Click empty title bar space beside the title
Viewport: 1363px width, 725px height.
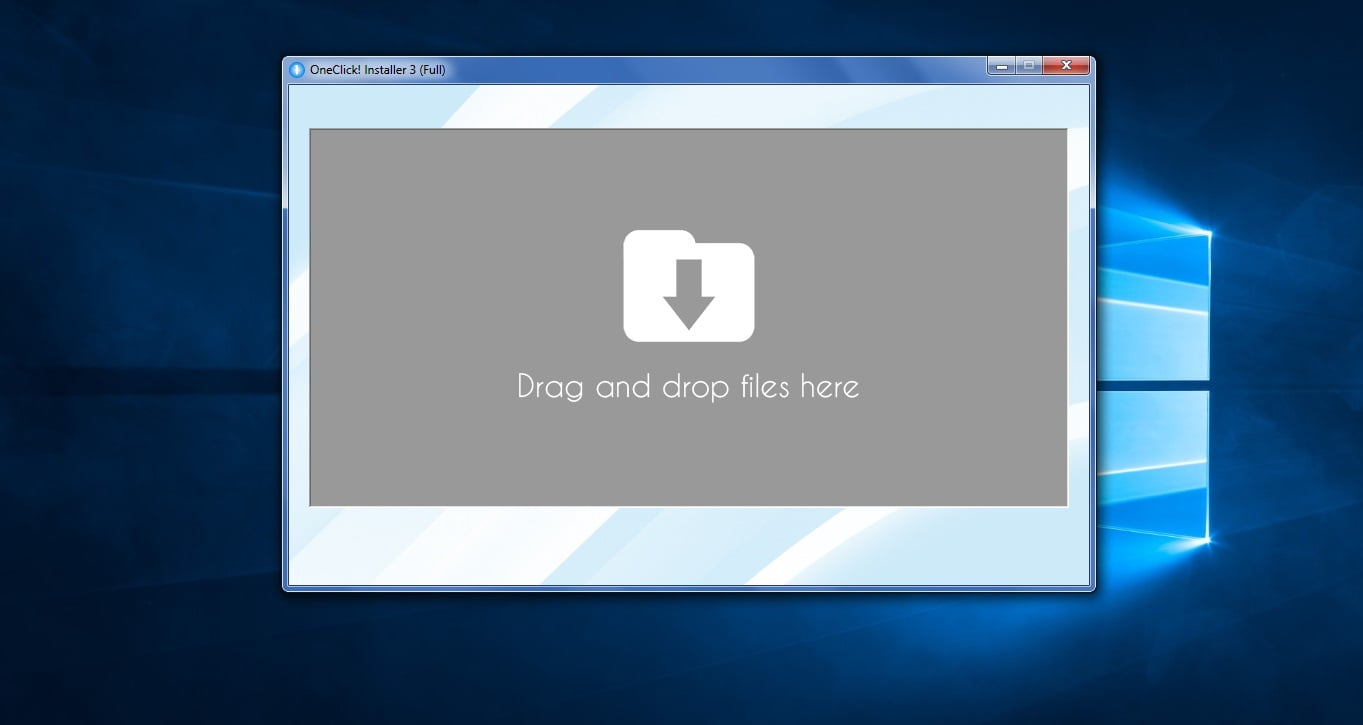(x=700, y=70)
